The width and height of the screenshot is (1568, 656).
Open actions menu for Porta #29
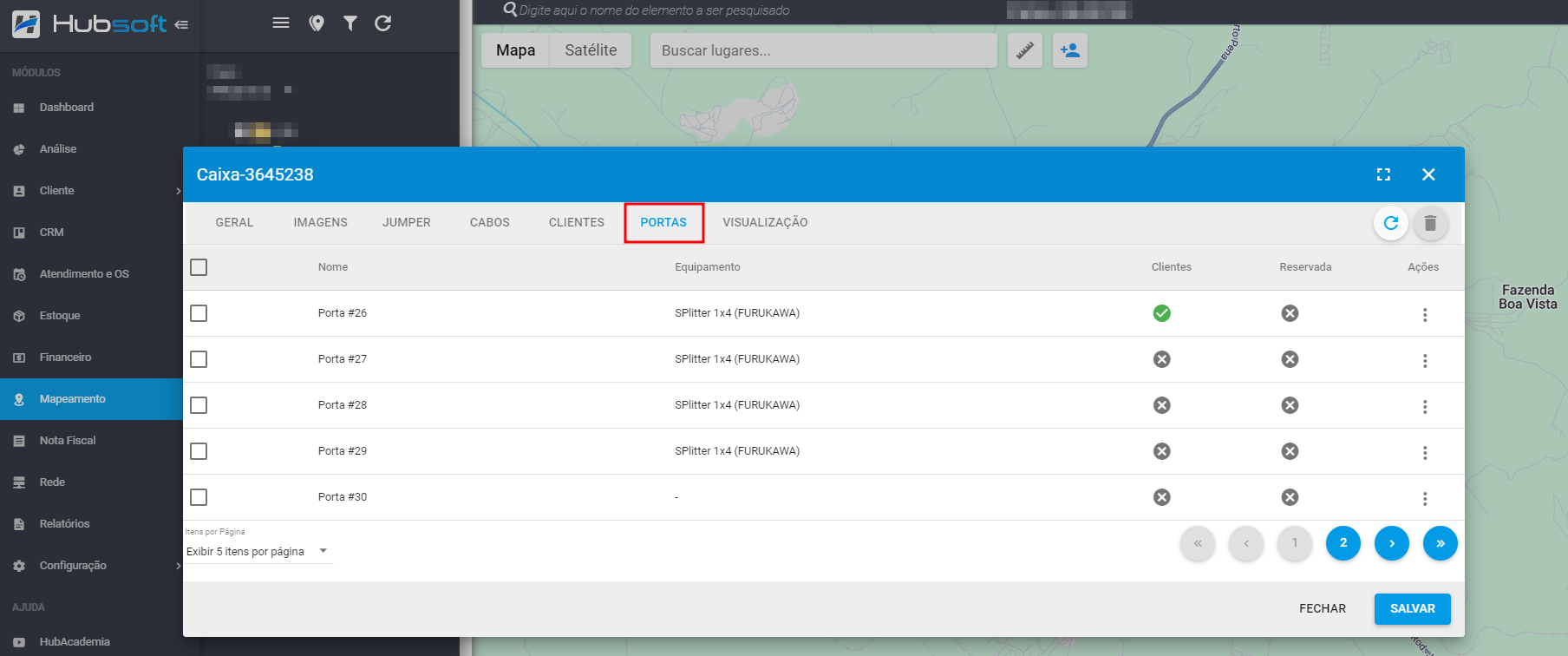pos(1425,452)
